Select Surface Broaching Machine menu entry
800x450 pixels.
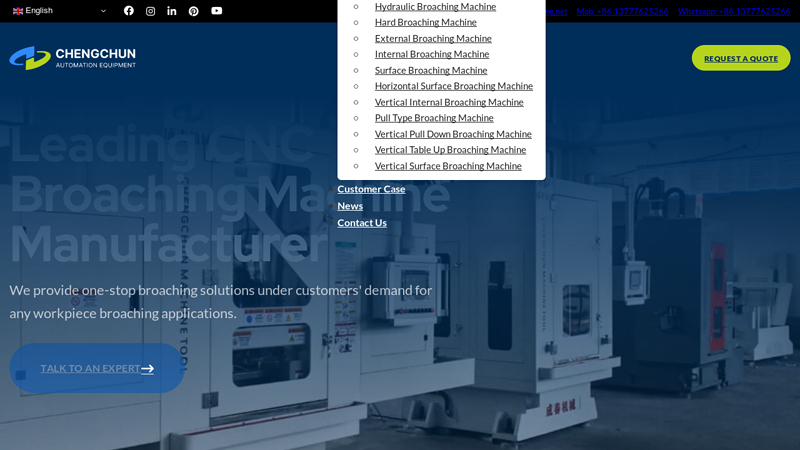click(x=431, y=70)
